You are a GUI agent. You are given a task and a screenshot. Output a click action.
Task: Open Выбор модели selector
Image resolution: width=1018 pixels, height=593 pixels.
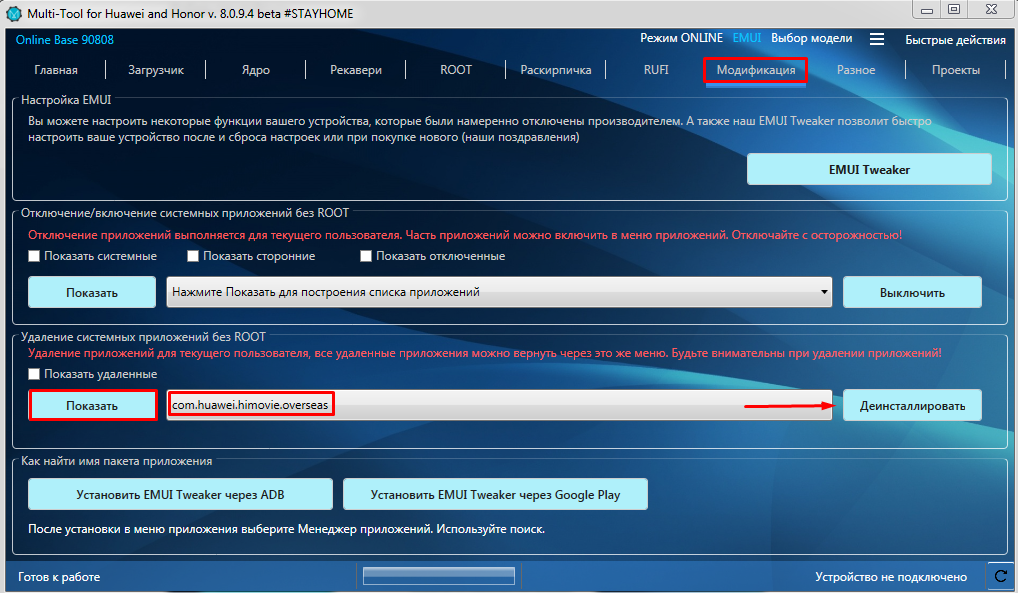click(812, 38)
